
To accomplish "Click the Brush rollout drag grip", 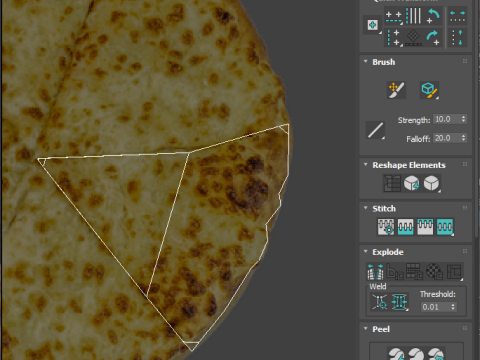I will (465, 61).
